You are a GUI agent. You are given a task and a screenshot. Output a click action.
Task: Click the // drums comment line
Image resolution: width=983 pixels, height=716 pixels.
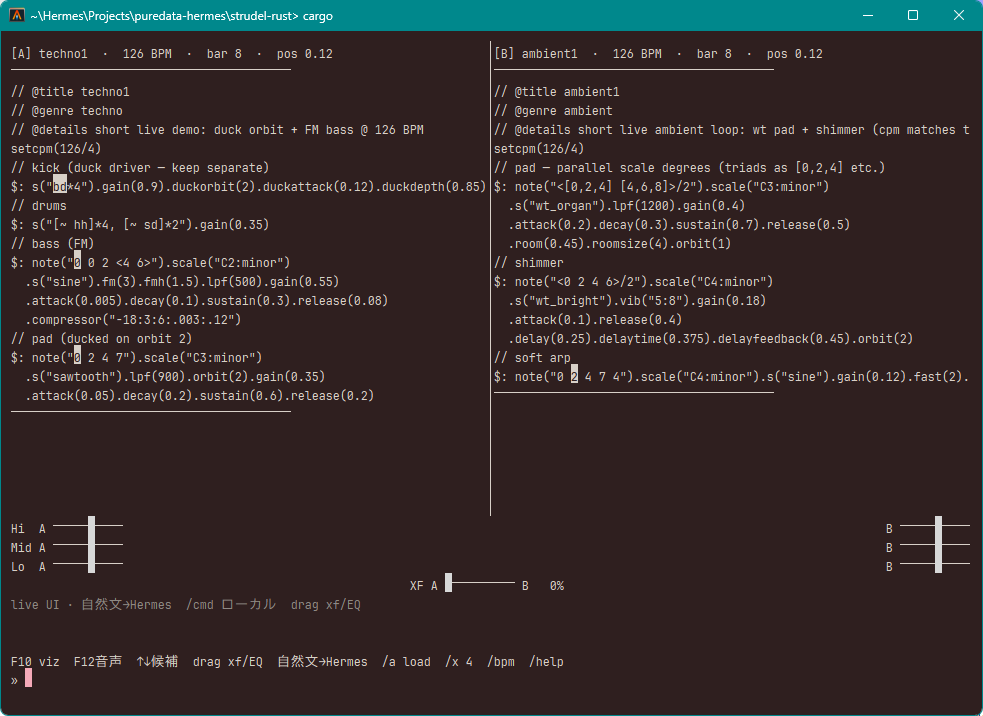pos(38,206)
